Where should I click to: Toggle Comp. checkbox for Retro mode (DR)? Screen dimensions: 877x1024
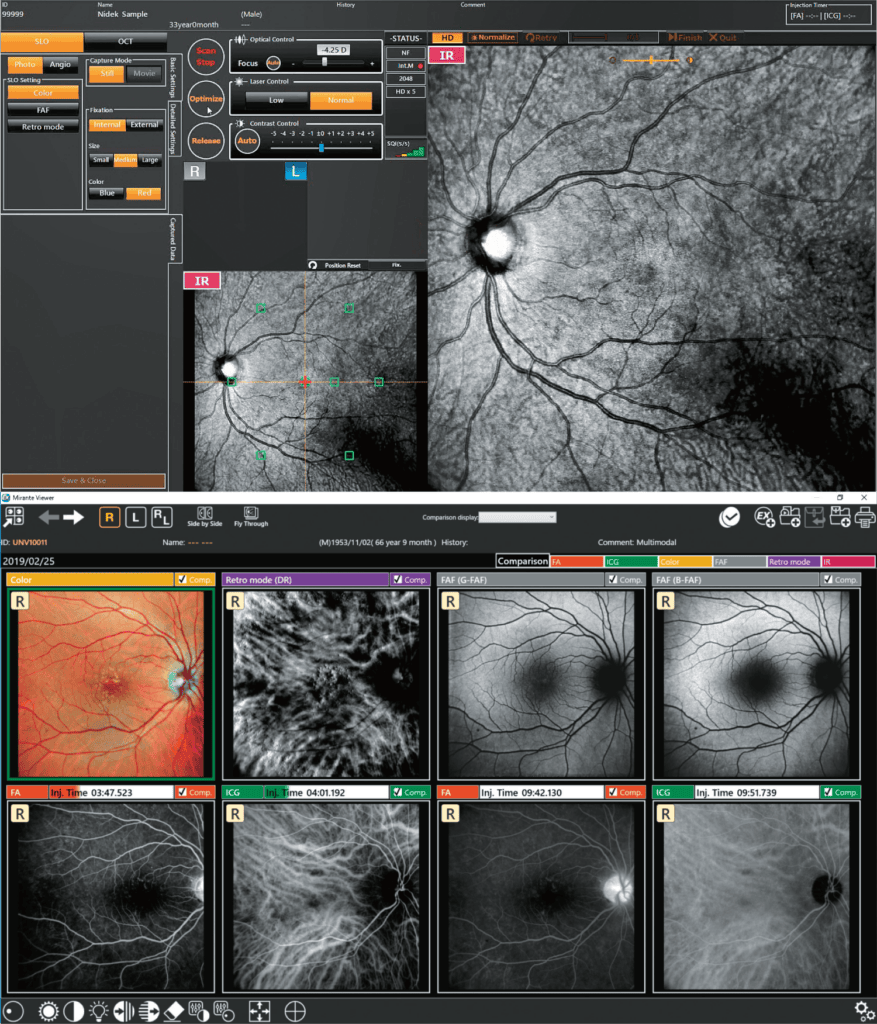point(397,579)
